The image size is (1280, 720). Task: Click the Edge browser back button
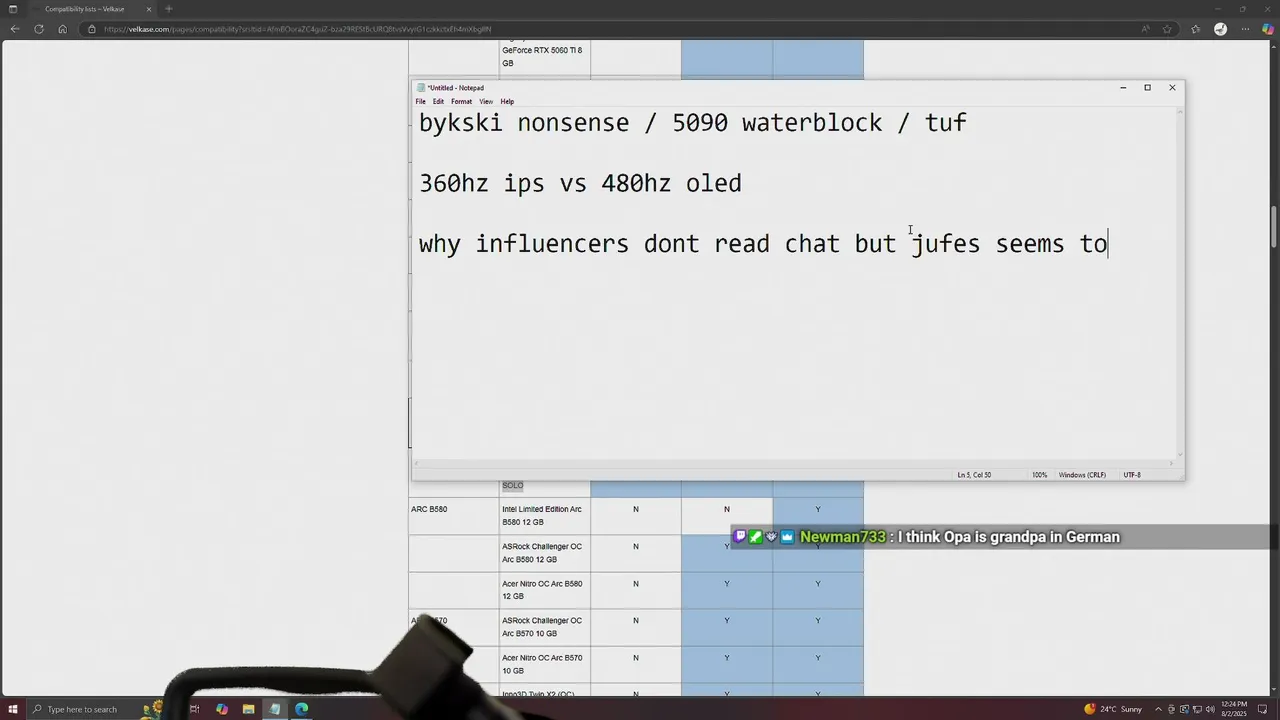click(x=14, y=29)
